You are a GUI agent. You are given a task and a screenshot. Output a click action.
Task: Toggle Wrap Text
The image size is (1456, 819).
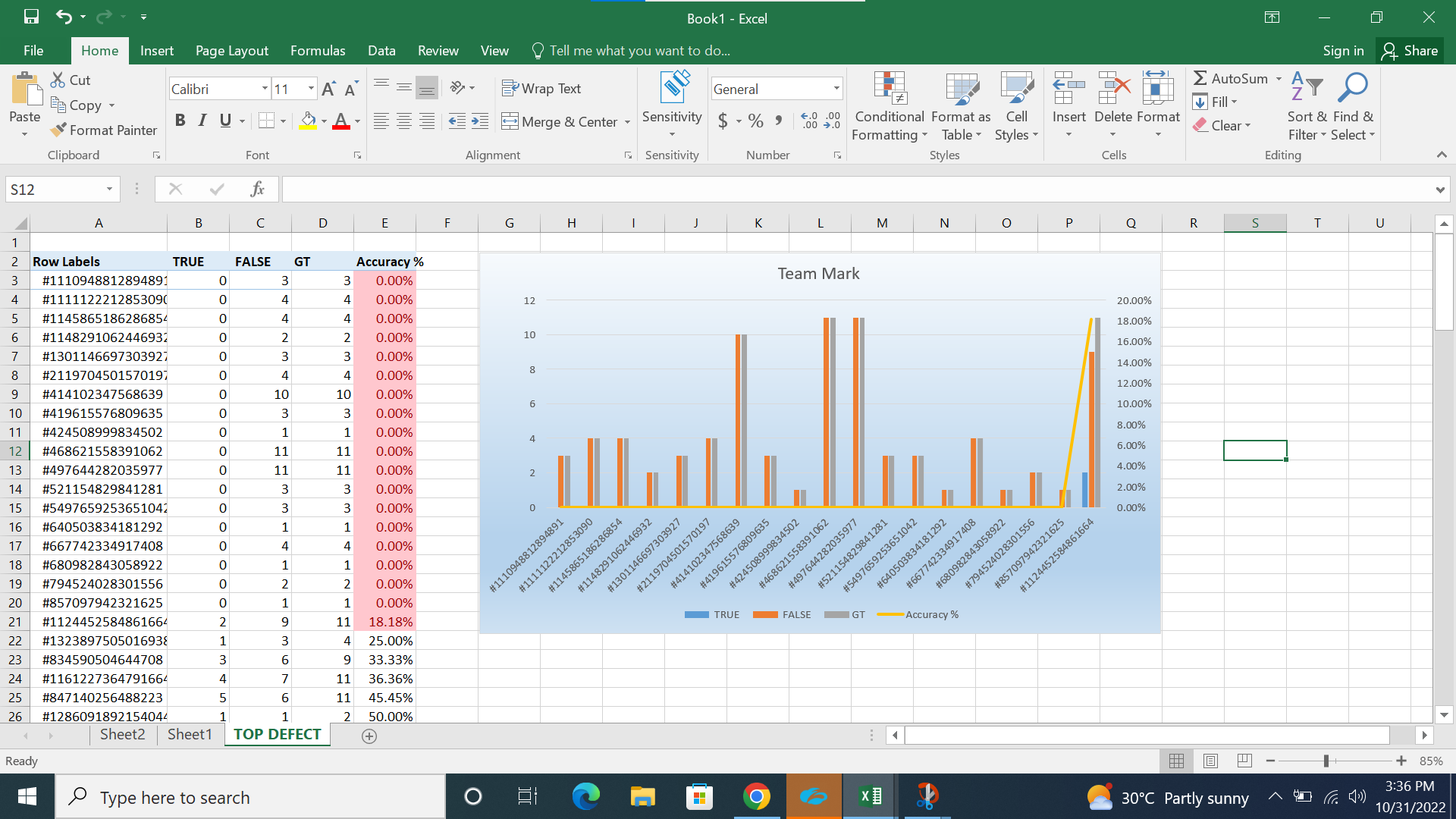541,89
